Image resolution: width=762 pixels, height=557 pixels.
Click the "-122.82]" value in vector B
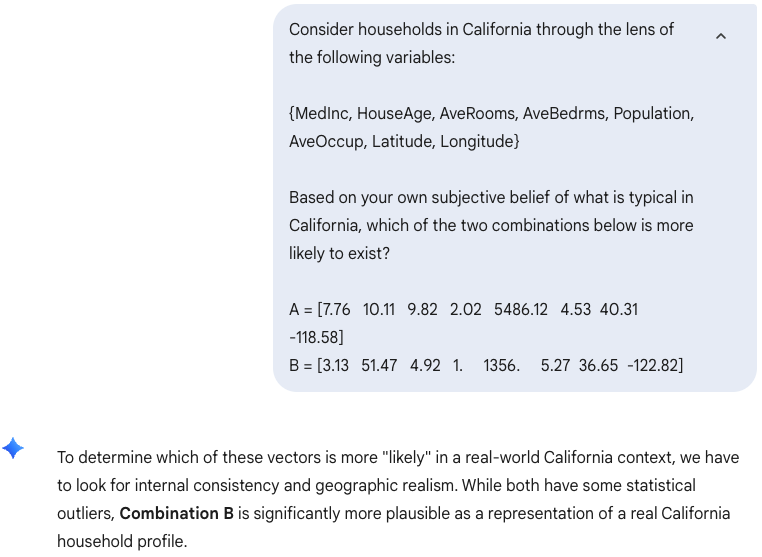click(655, 365)
